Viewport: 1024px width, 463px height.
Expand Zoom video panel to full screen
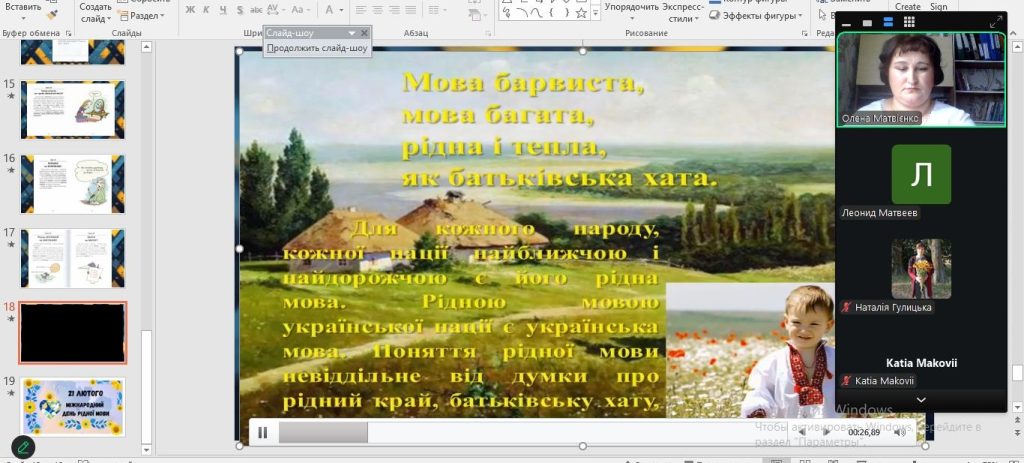[996, 22]
